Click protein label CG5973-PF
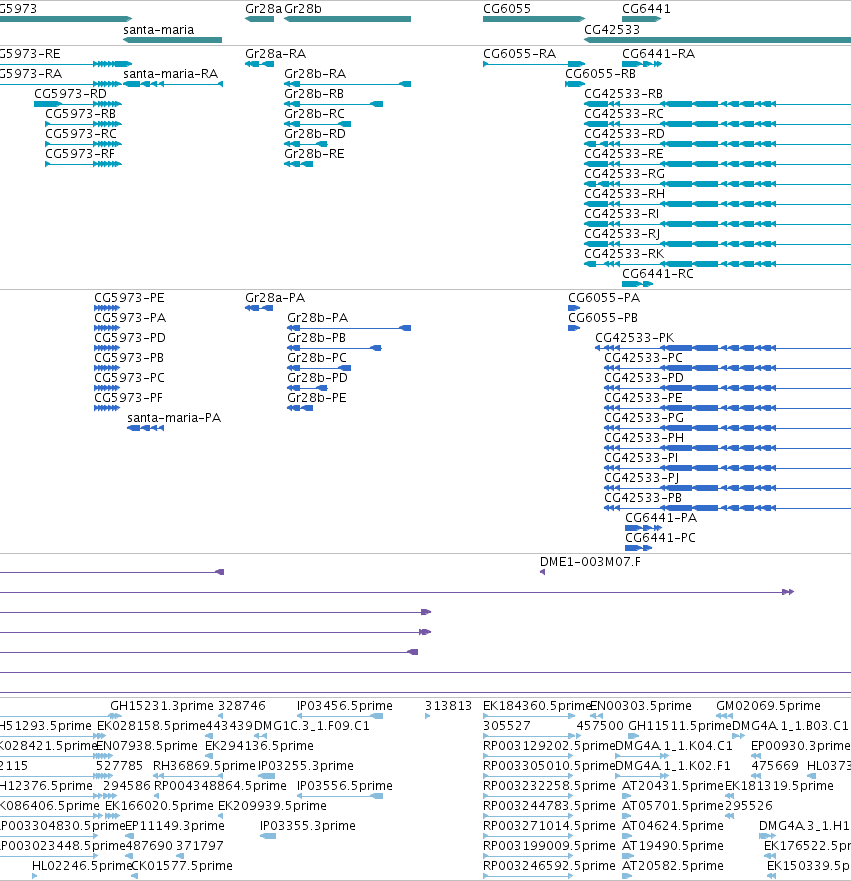This screenshot has height=881, width=851. pyautogui.click(x=128, y=398)
